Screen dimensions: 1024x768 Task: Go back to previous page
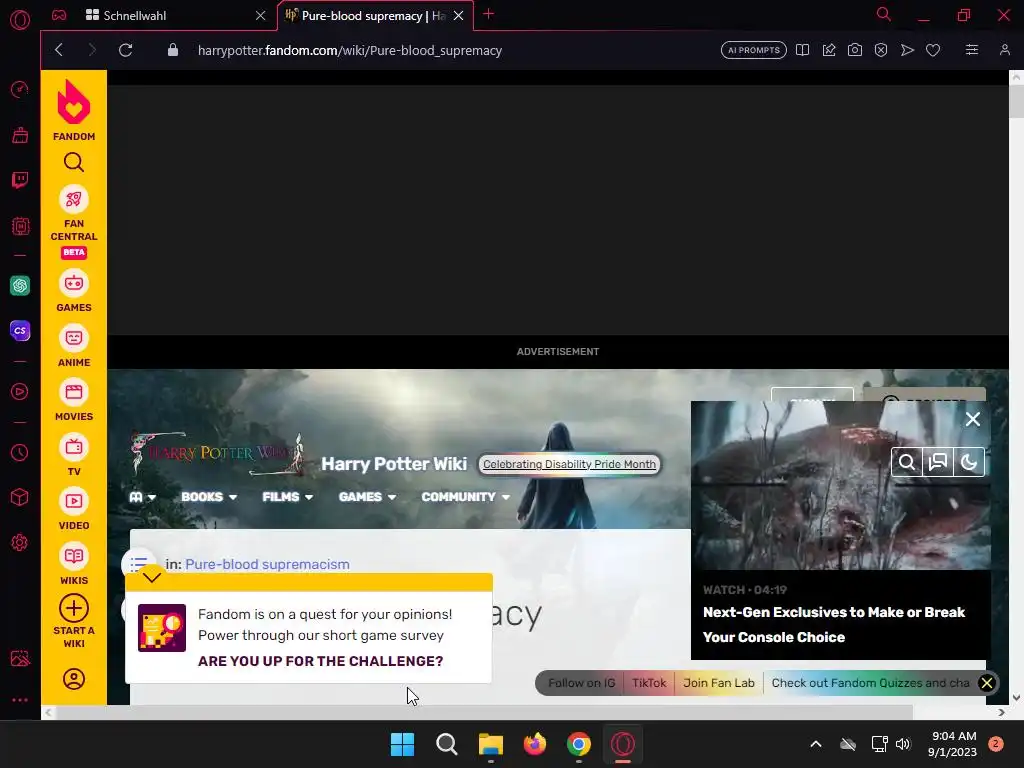(x=59, y=50)
